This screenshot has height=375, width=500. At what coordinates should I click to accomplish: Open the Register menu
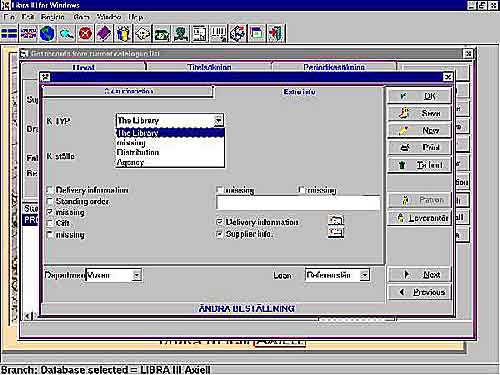pyautogui.click(x=53, y=17)
